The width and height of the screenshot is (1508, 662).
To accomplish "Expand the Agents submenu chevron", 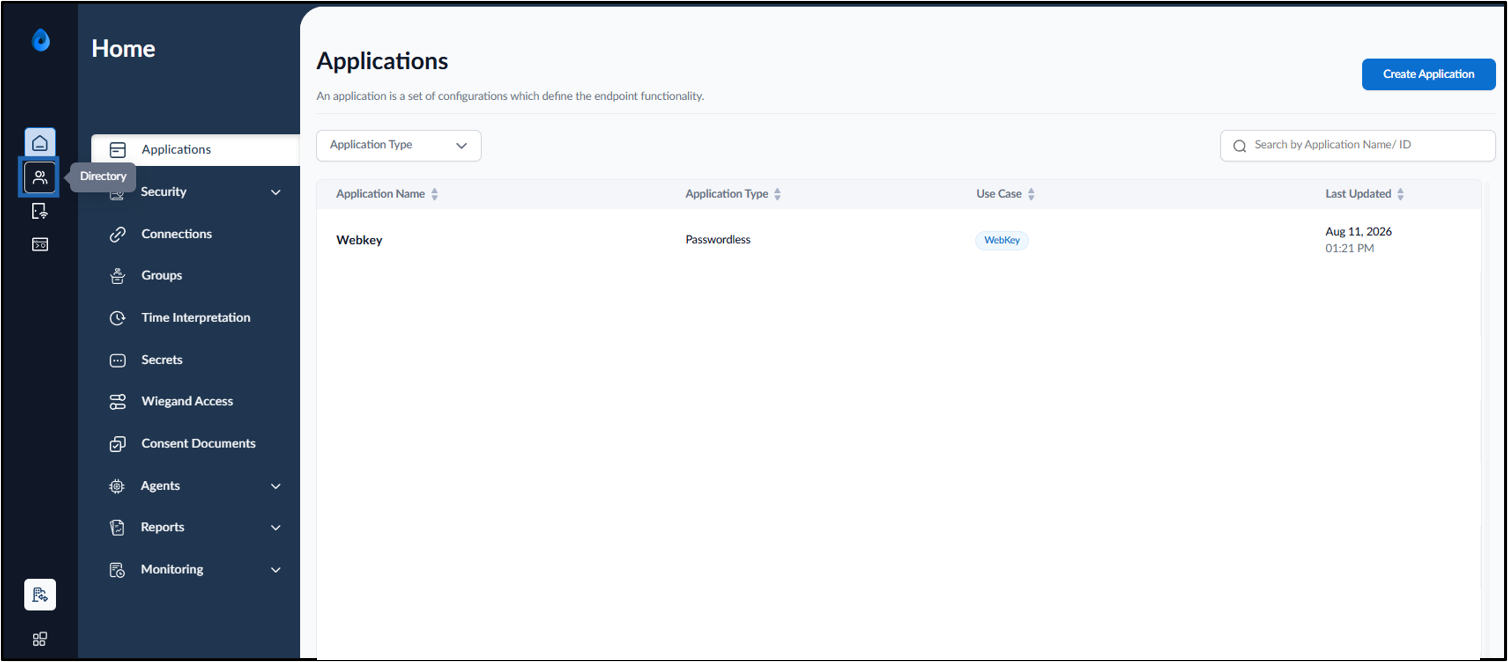I will tap(276, 486).
